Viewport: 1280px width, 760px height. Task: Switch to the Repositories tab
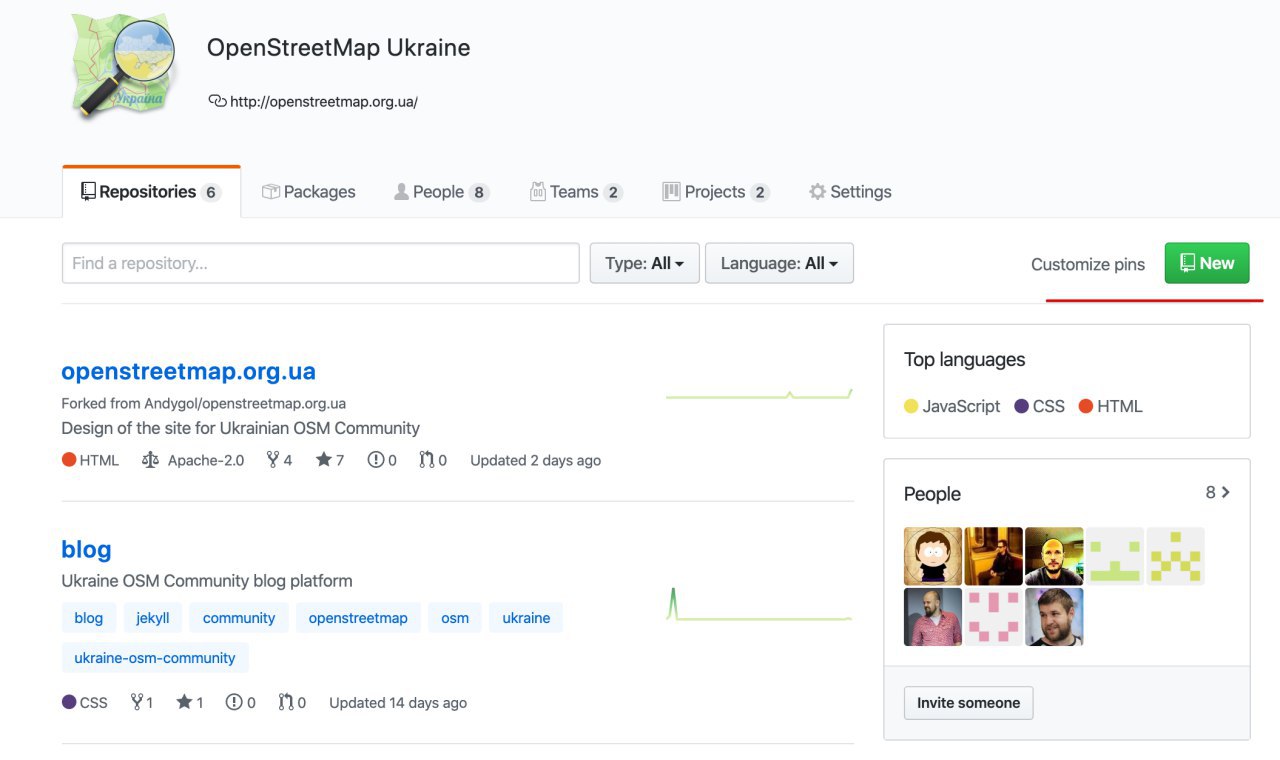pyautogui.click(x=151, y=192)
